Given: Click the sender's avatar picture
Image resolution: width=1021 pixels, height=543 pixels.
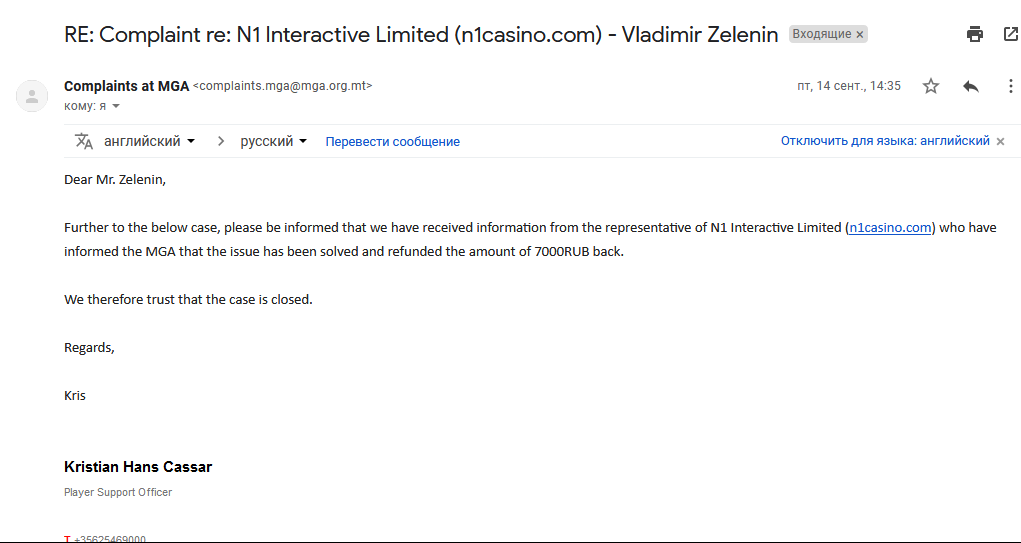Looking at the screenshot, I should coord(32,96).
